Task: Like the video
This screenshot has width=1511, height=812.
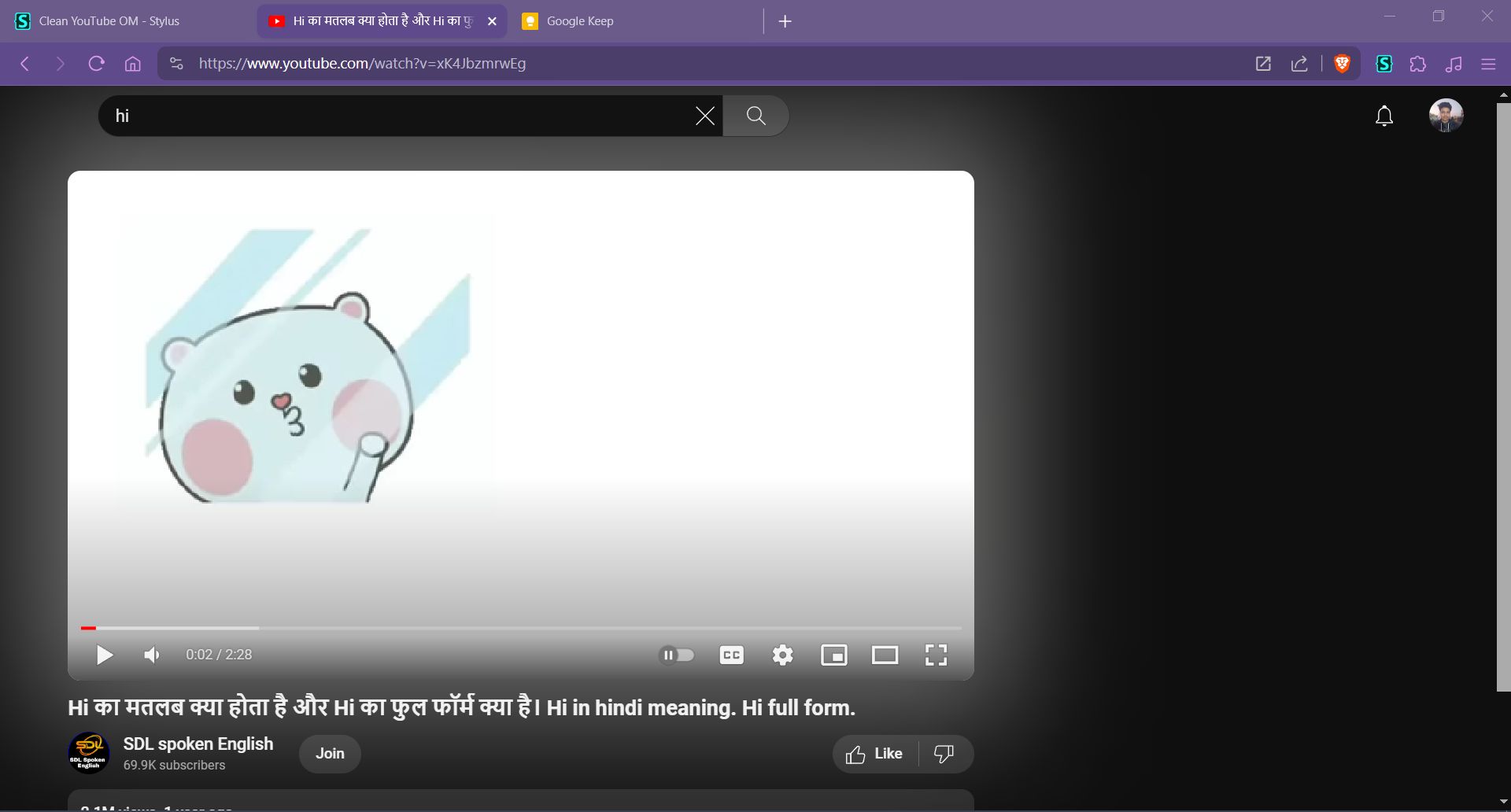Action: [x=875, y=754]
